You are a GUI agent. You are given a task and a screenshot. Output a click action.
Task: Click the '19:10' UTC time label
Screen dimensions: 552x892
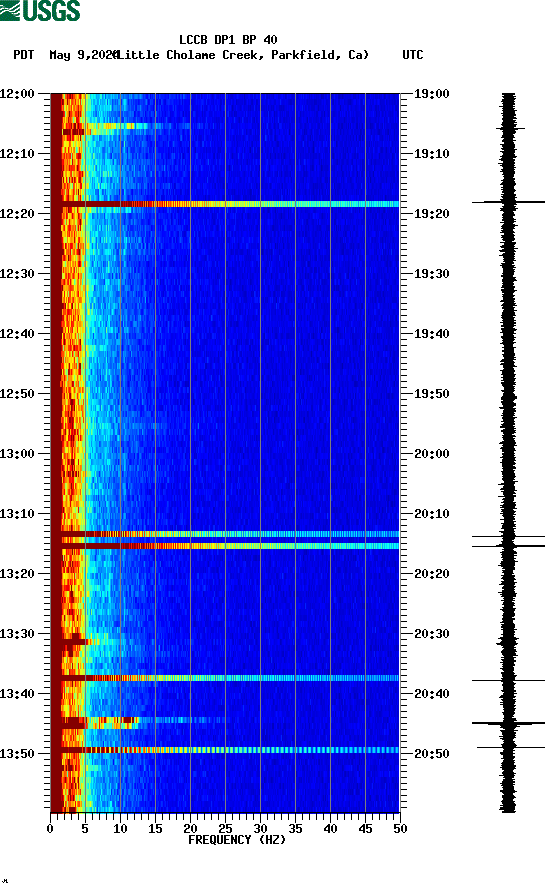tap(431, 154)
